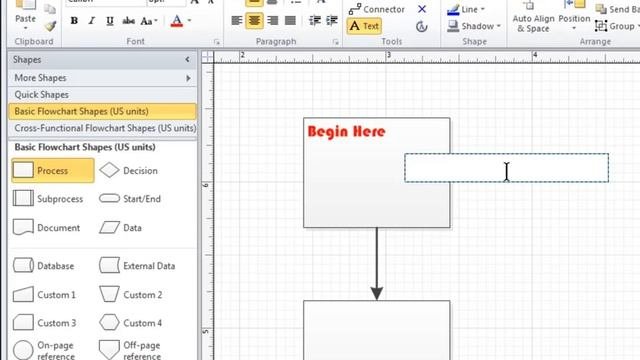This screenshot has height=360, width=640.
Task: Select Cross-Functional Flowchart Shapes stencil
Action: 102,128
